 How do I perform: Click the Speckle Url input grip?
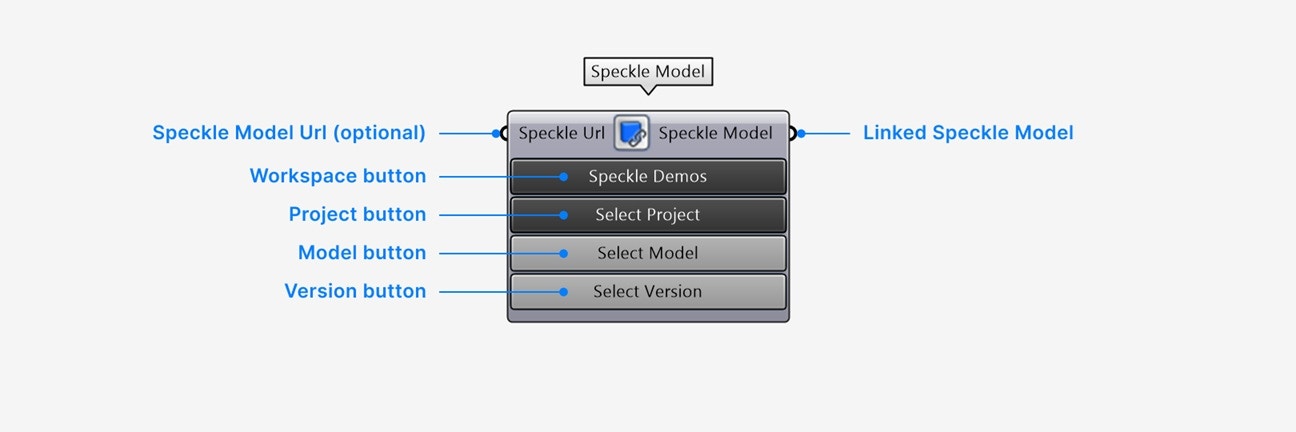coord(502,133)
